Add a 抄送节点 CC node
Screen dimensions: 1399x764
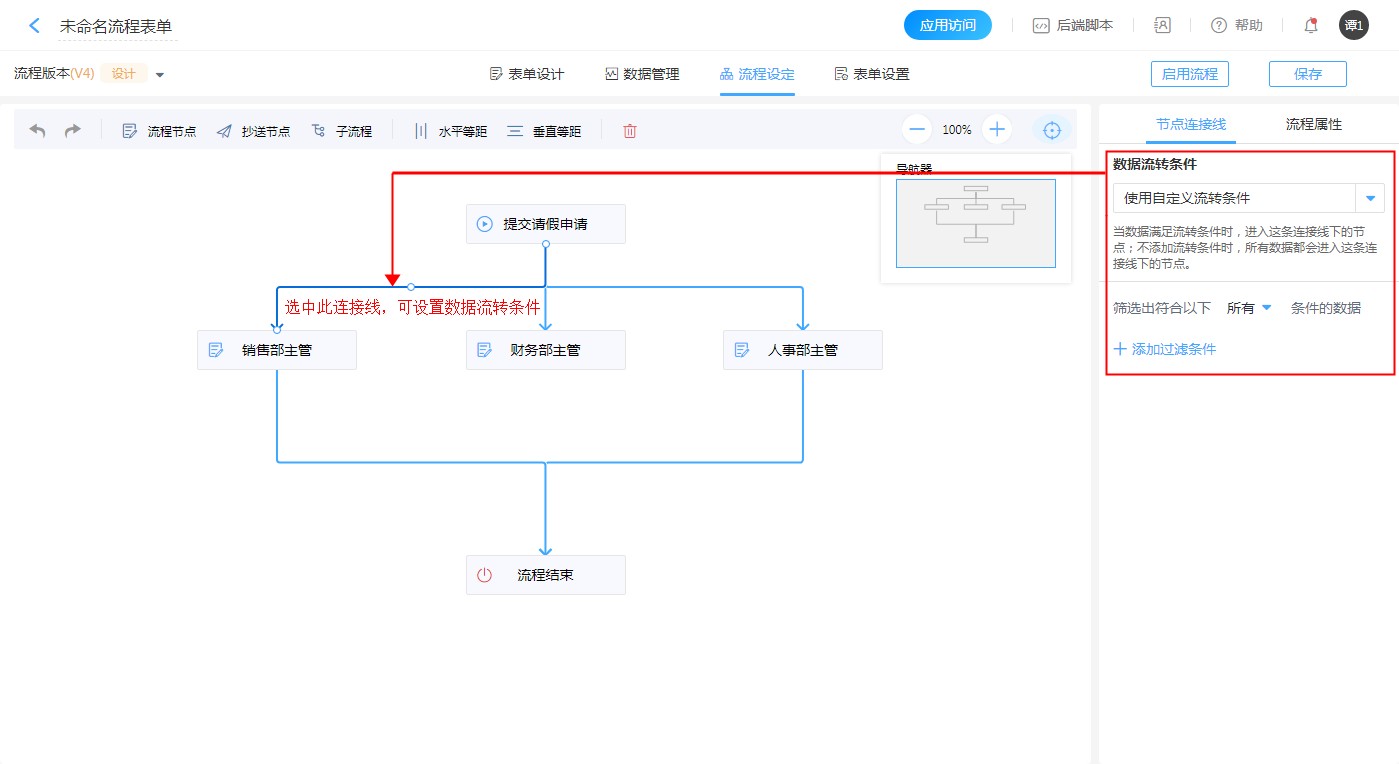point(253,131)
